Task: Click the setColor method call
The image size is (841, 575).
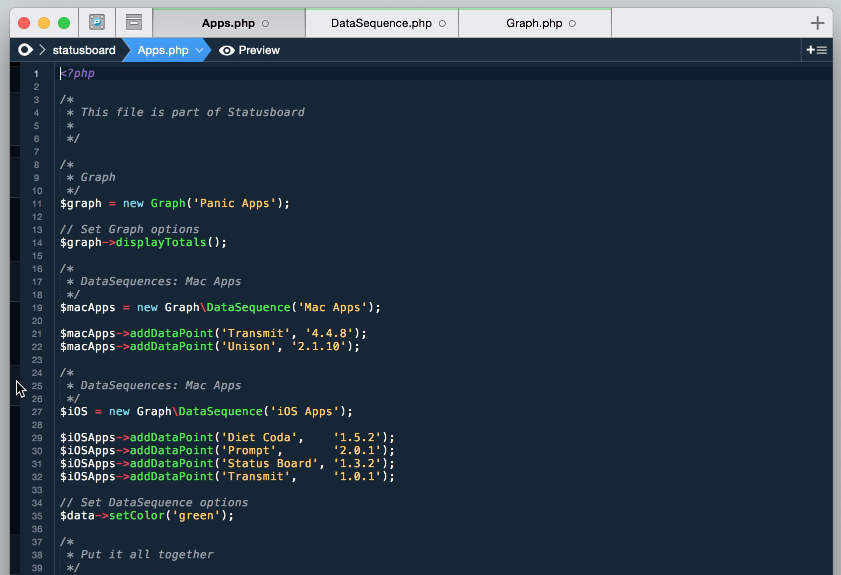Action: click(x=137, y=515)
